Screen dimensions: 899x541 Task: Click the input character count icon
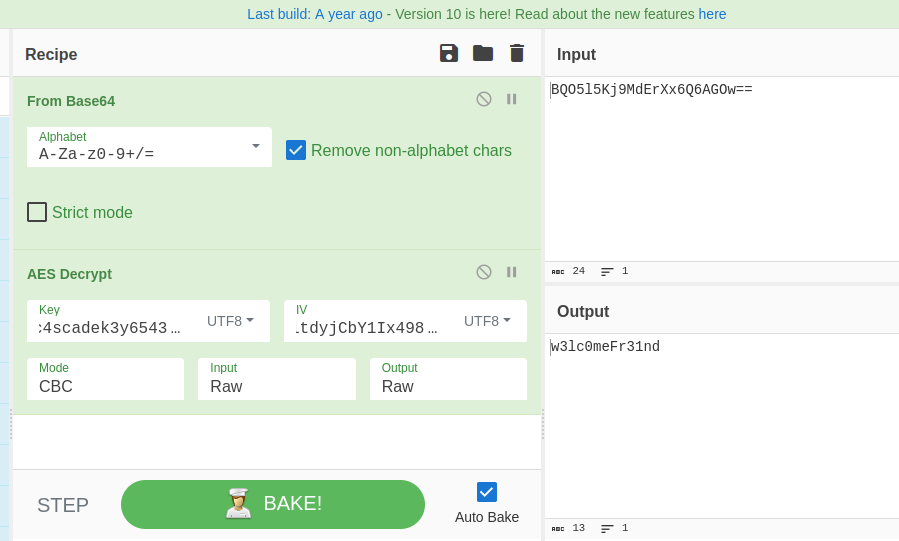click(x=558, y=272)
